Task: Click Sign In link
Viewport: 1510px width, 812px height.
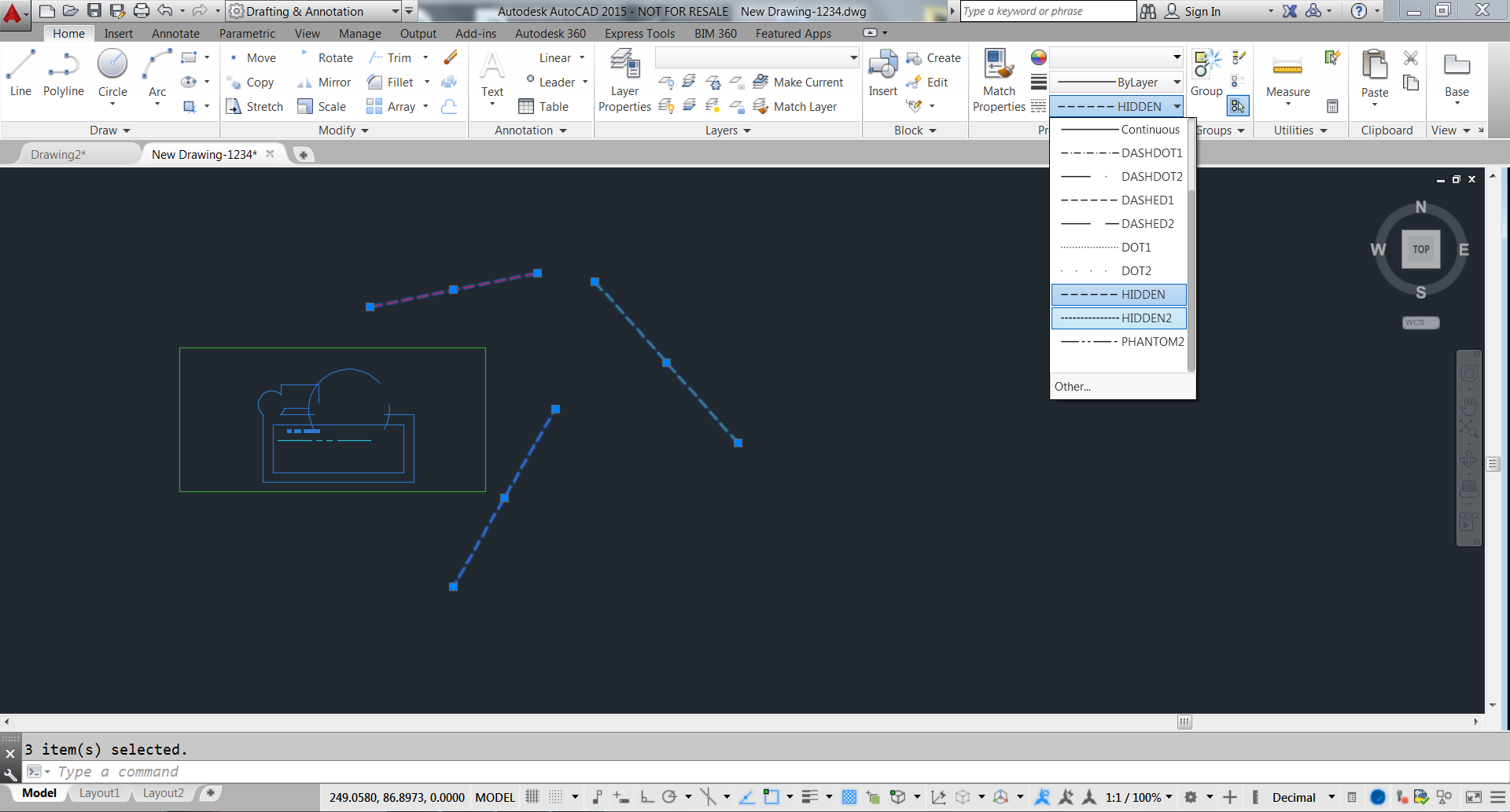Action: pyautogui.click(x=1193, y=11)
